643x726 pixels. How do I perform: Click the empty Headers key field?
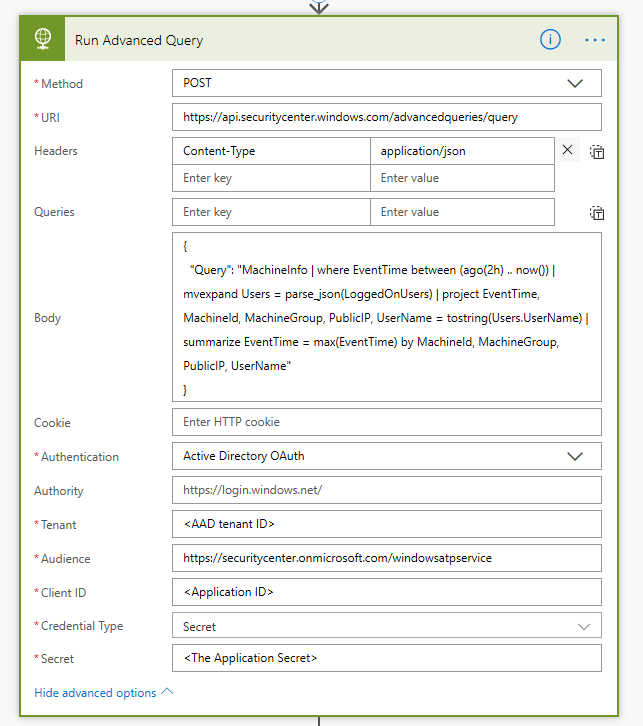click(270, 178)
